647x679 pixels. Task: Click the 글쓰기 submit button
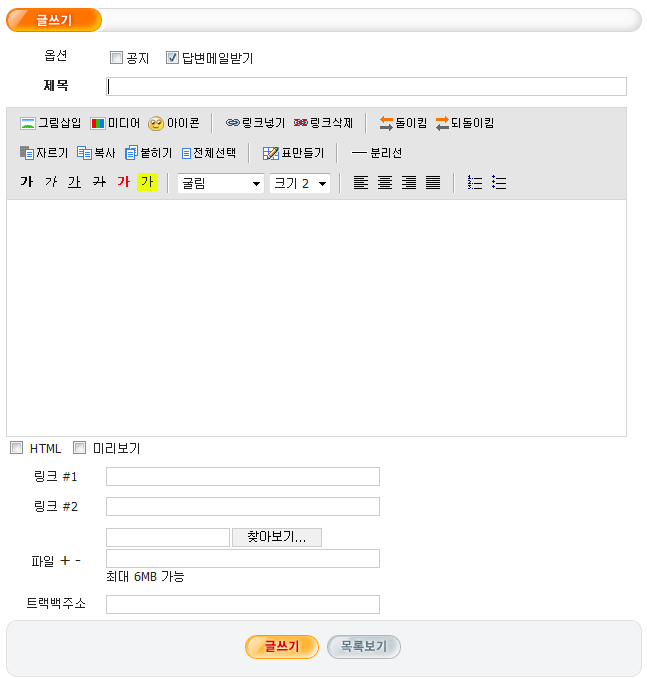(281, 647)
